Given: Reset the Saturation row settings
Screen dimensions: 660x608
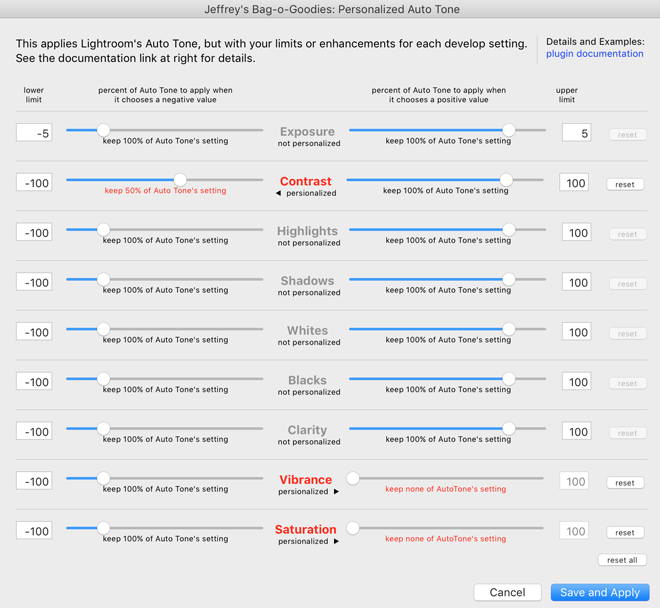Looking at the screenshot, I should 625,533.
